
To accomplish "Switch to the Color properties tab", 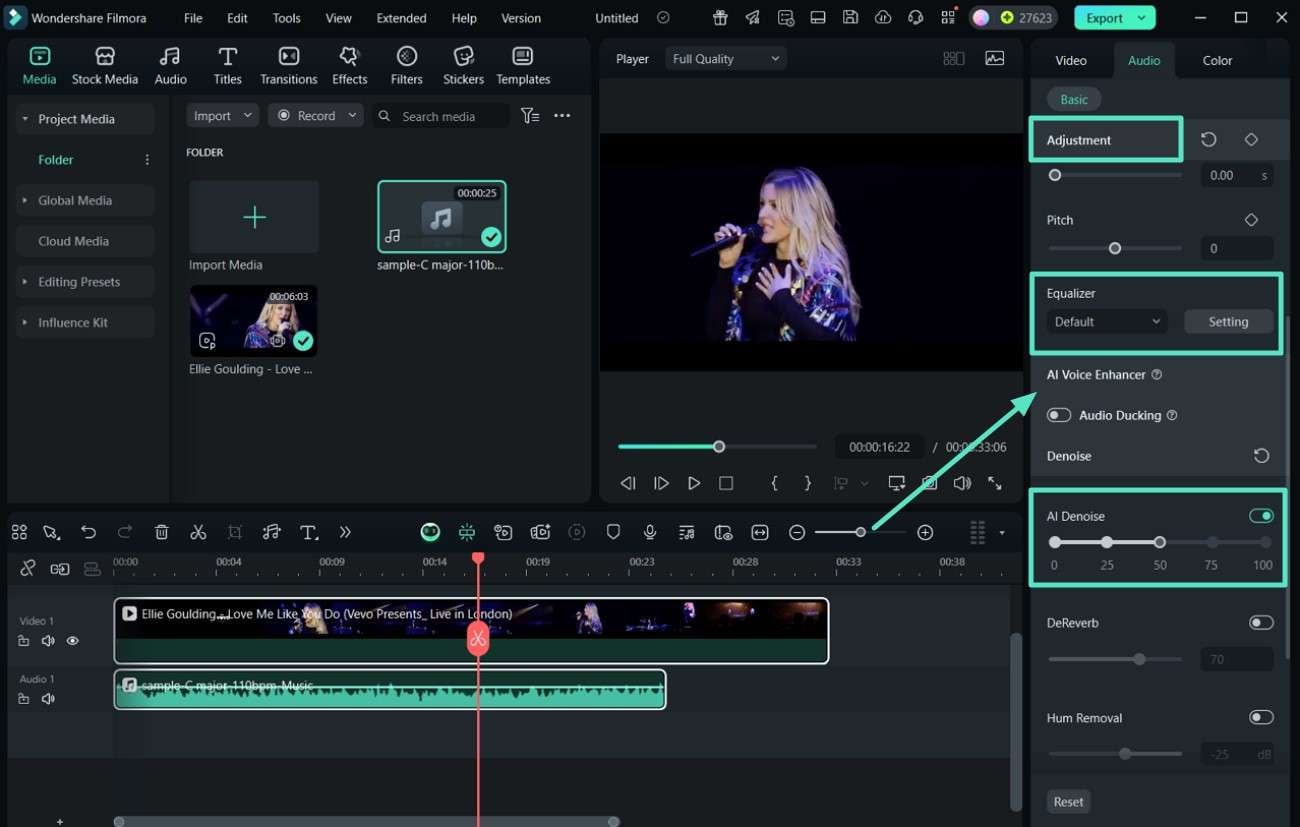I will click(x=1217, y=60).
